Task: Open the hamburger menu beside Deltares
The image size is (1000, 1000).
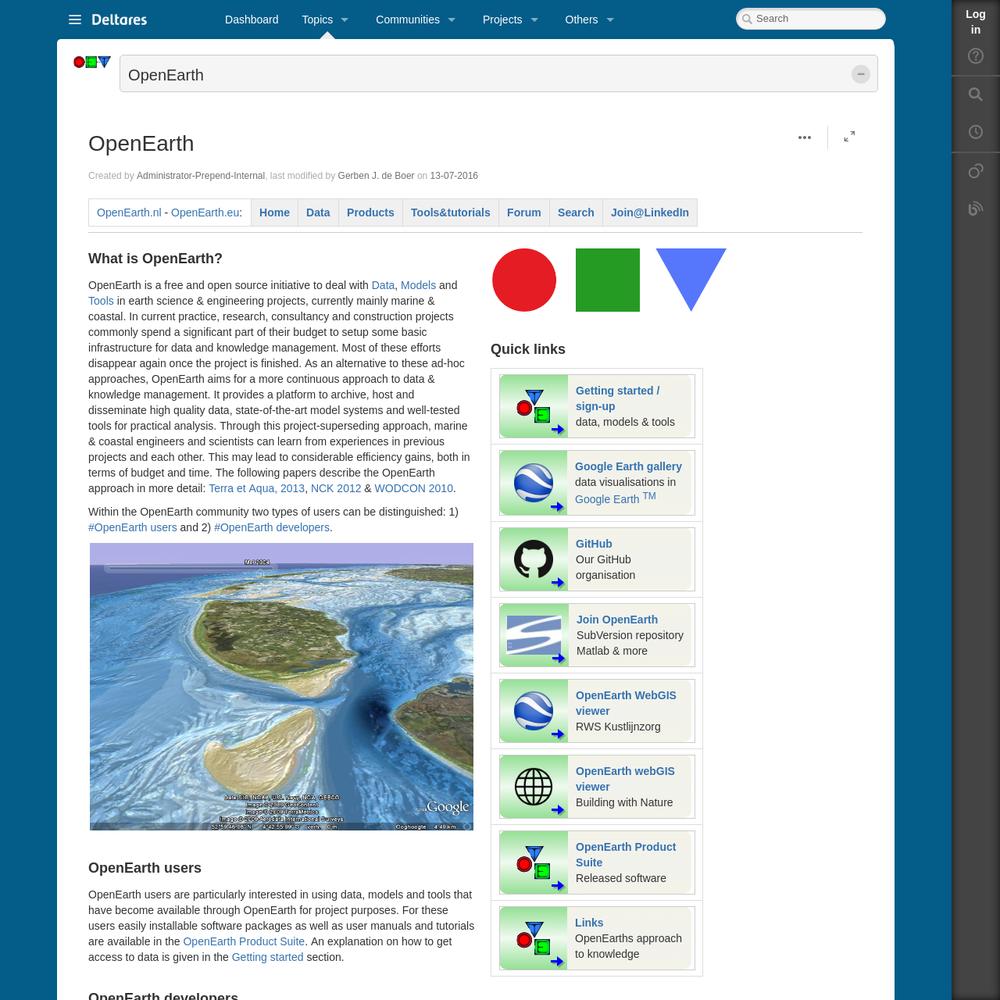Action: click(x=75, y=19)
